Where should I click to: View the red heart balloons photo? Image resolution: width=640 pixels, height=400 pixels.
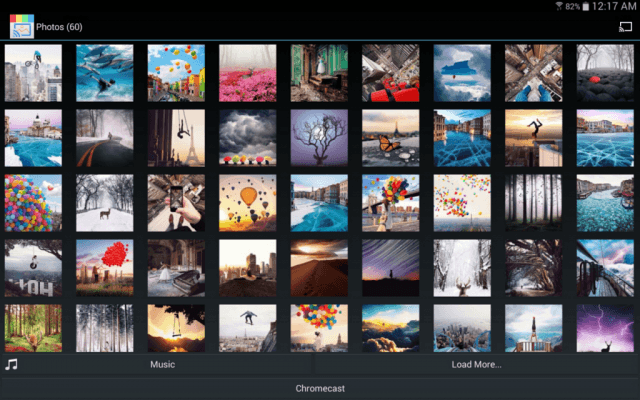(104, 268)
